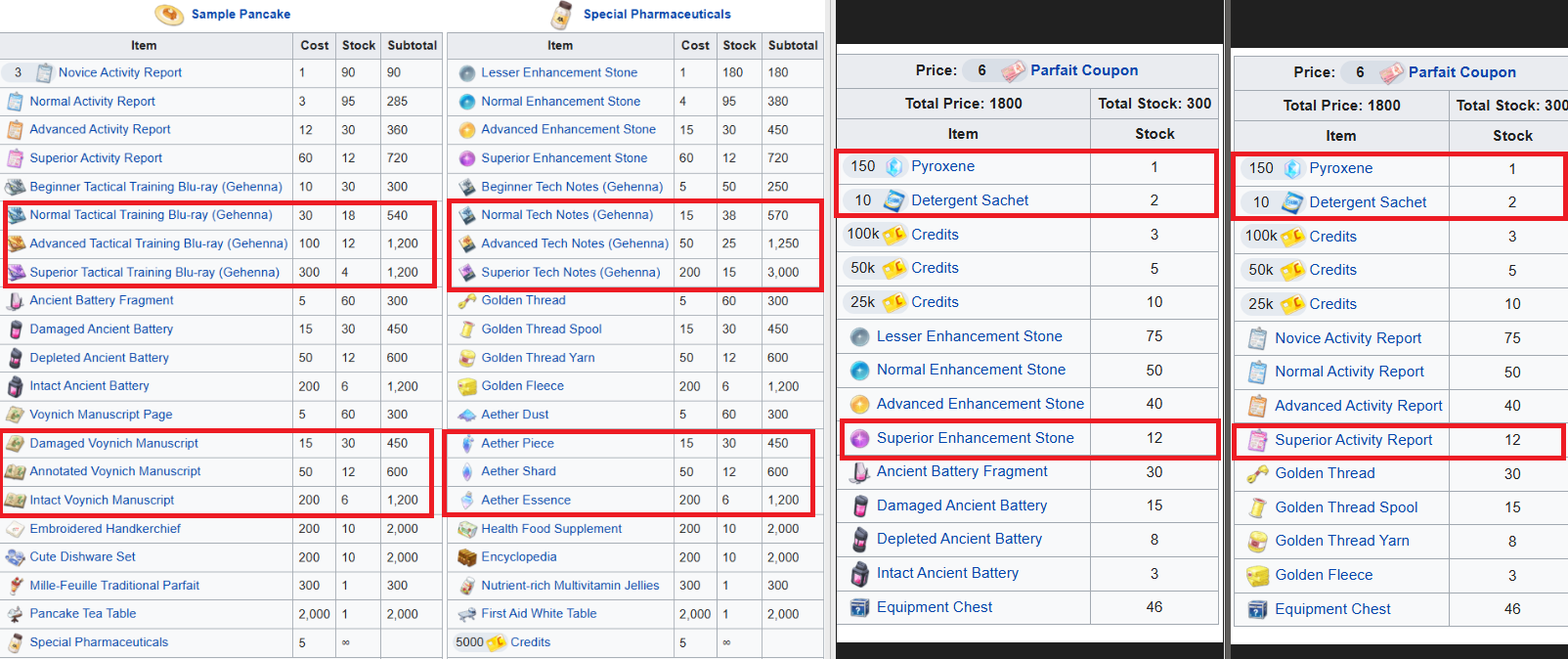This screenshot has width=1568, height=659.
Task: Open the Aether Piece link
Action: 517,444
